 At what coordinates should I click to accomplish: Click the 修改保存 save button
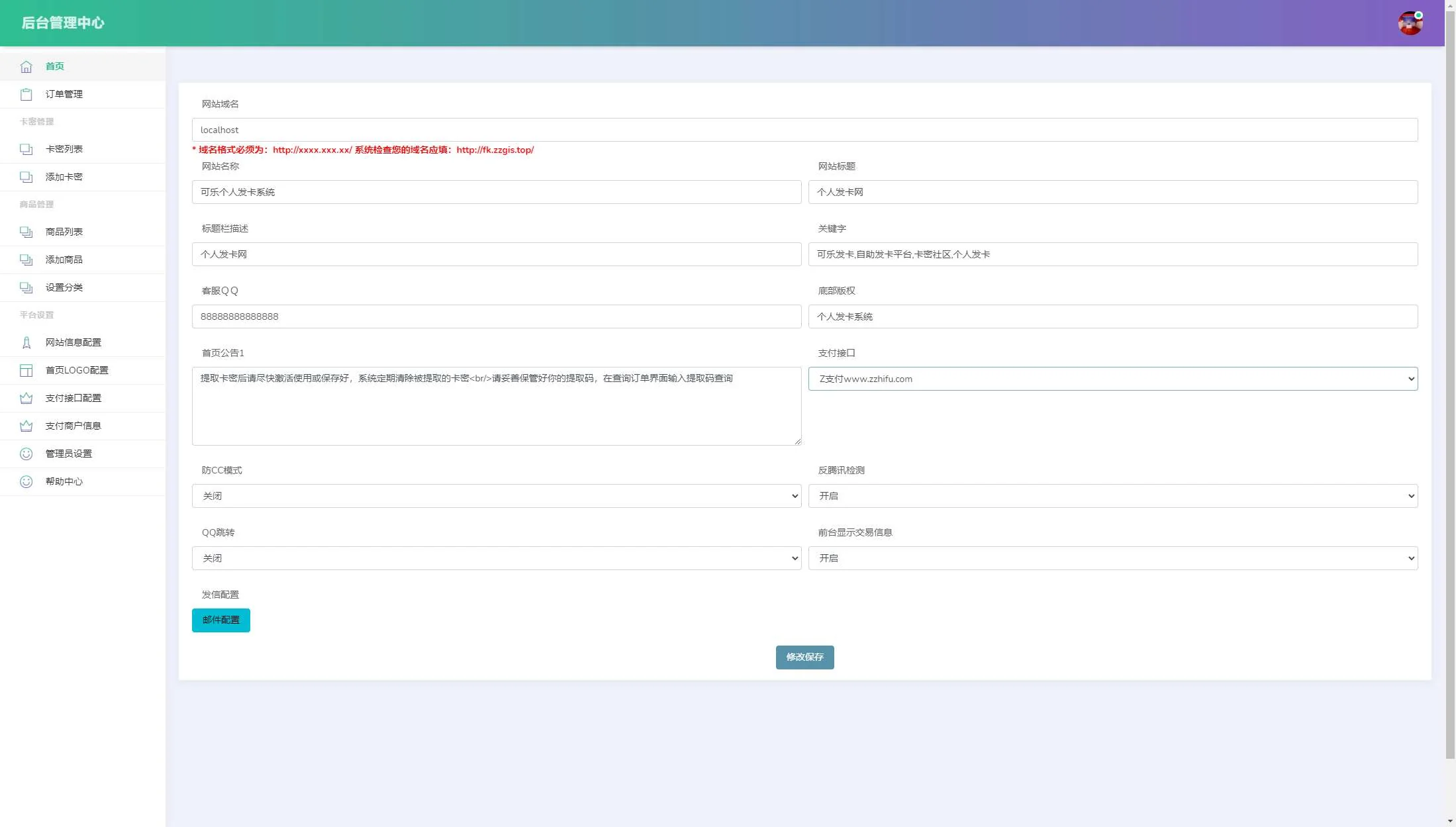(x=804, y=657)
